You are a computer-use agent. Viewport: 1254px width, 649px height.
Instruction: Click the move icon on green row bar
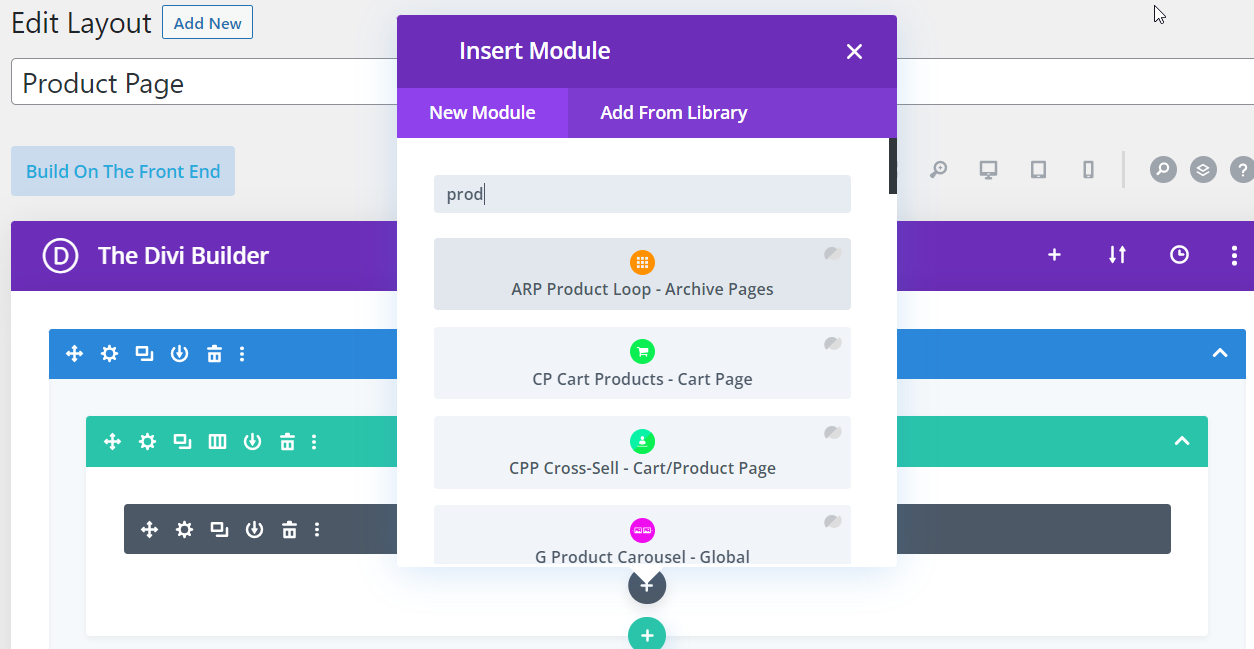point(112,442)
